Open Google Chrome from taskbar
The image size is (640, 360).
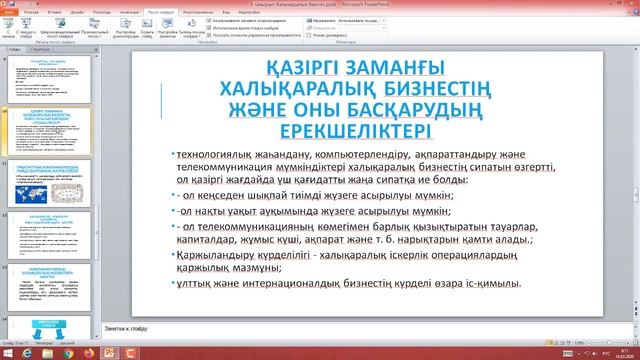point(68,353)
